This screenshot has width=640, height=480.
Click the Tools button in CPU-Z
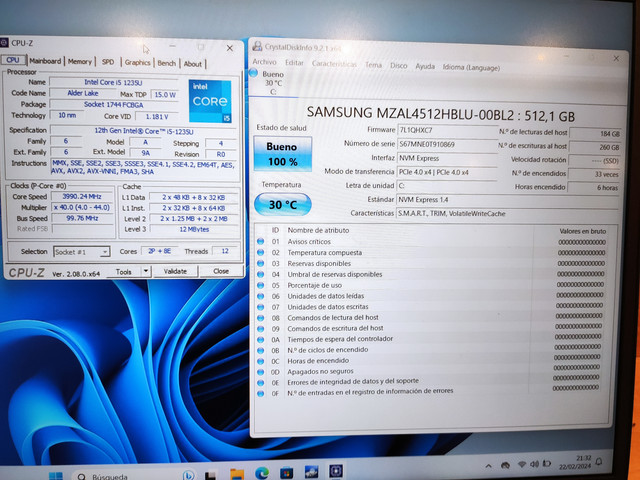tap(124, 271)
